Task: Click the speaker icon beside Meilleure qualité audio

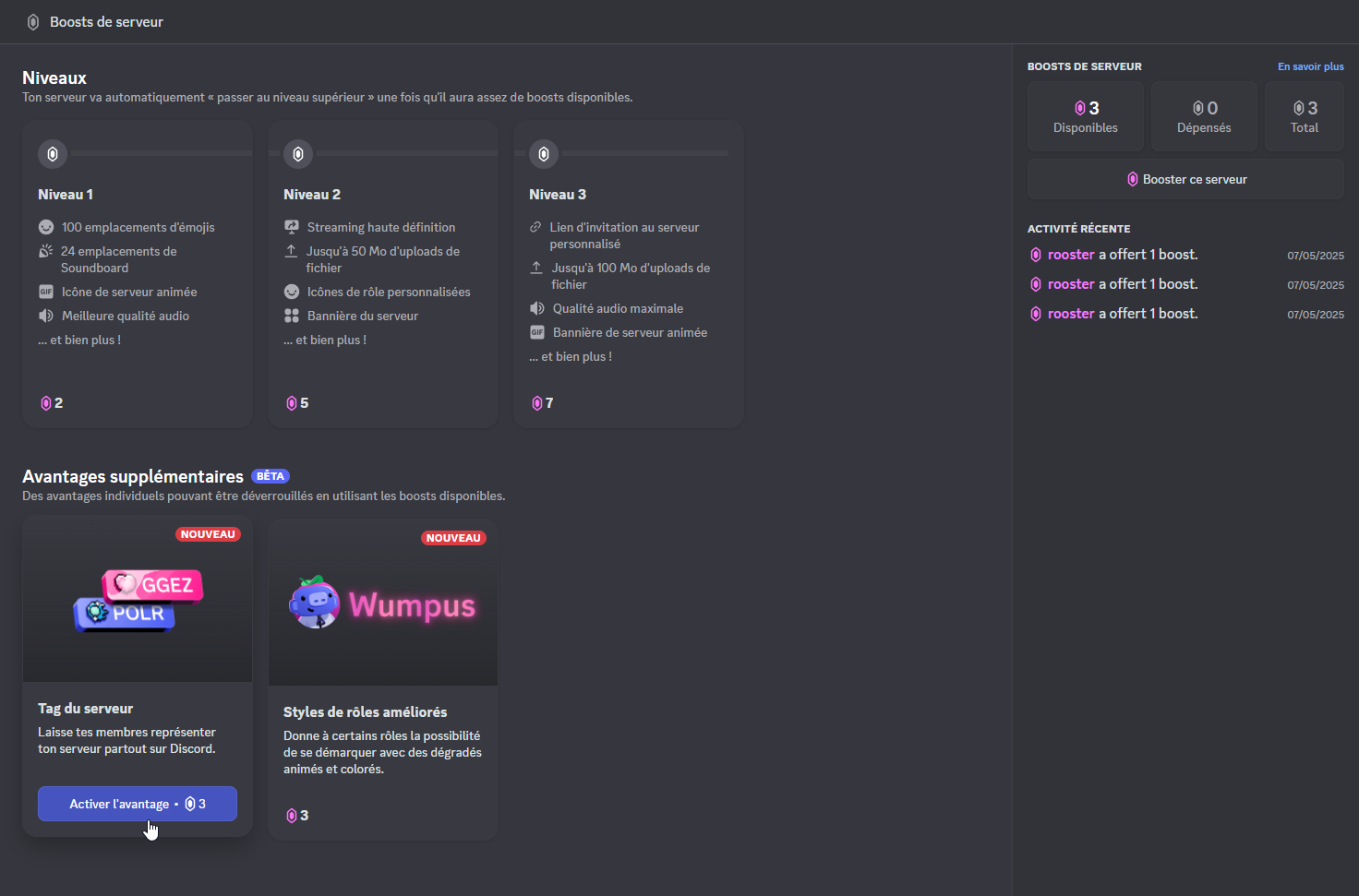Action: tap(46, 316)
